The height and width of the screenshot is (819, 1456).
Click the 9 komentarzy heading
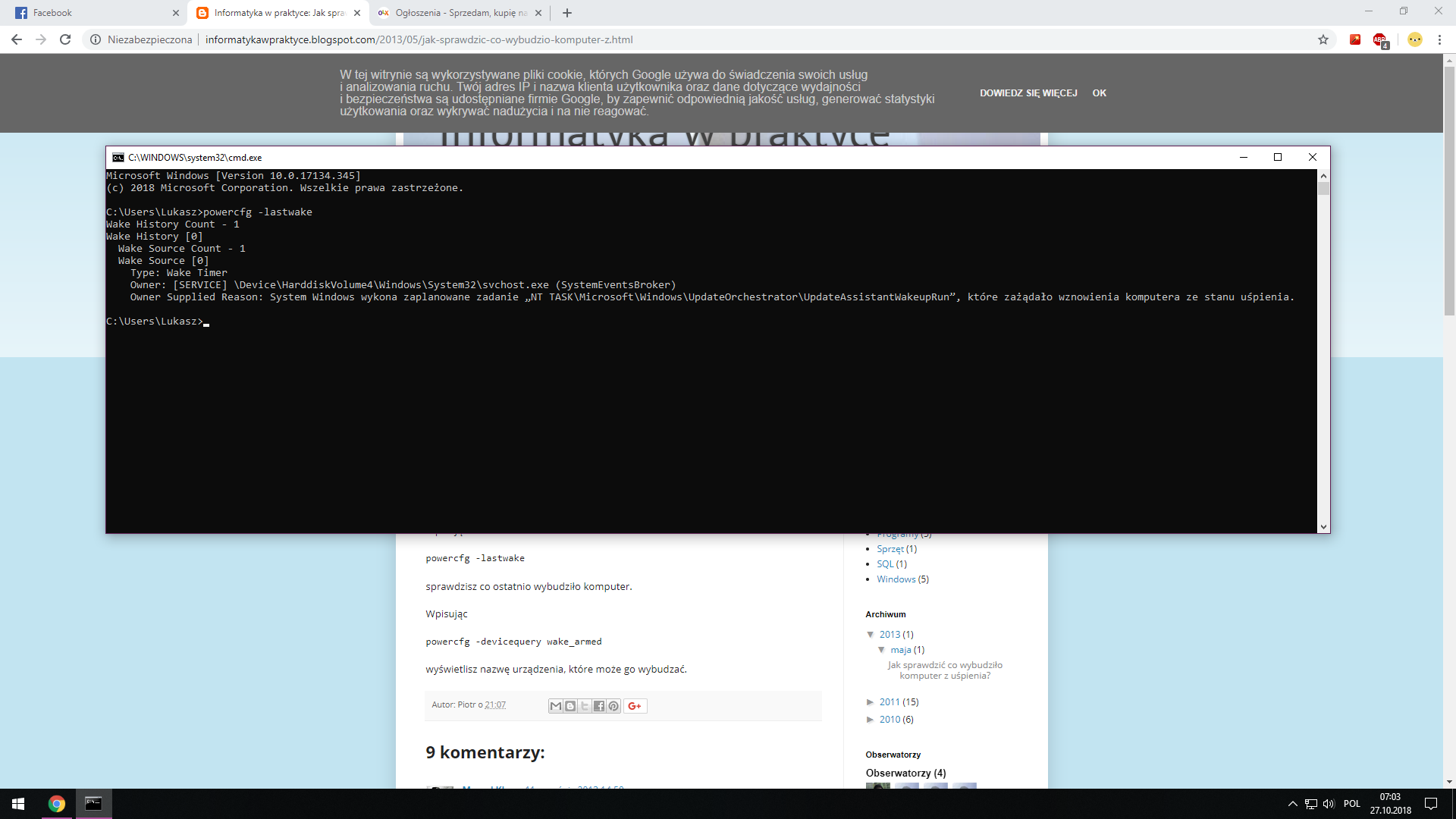point(485,752)
